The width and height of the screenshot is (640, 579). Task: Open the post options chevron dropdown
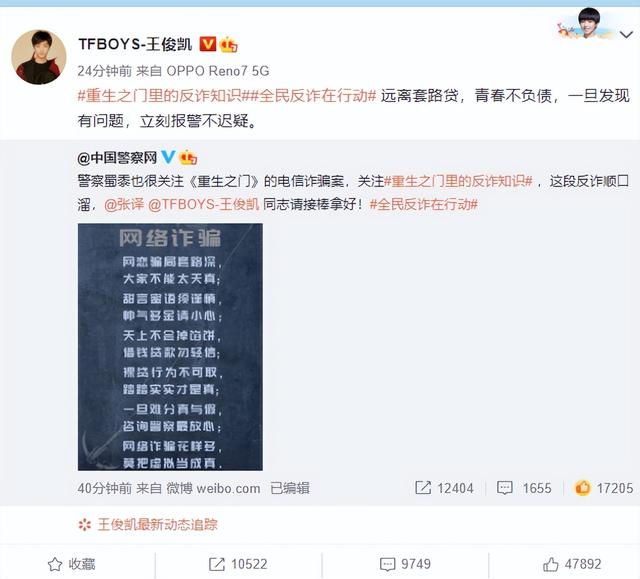626,35
